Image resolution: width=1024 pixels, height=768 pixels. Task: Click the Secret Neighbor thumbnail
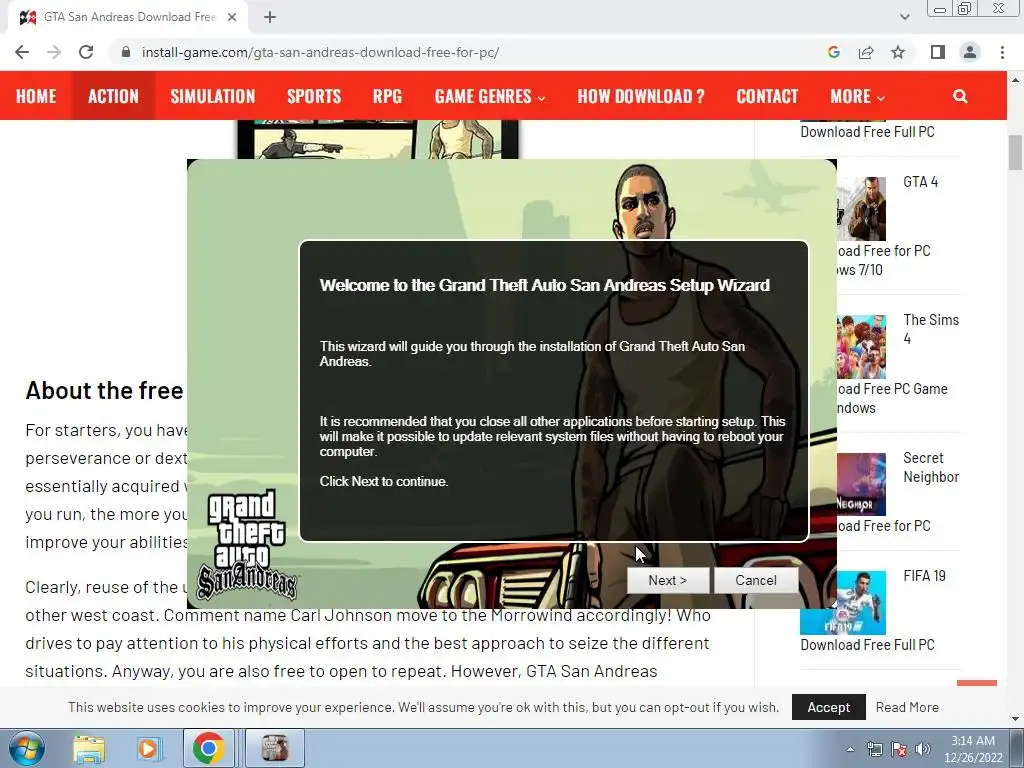(862, 485)
